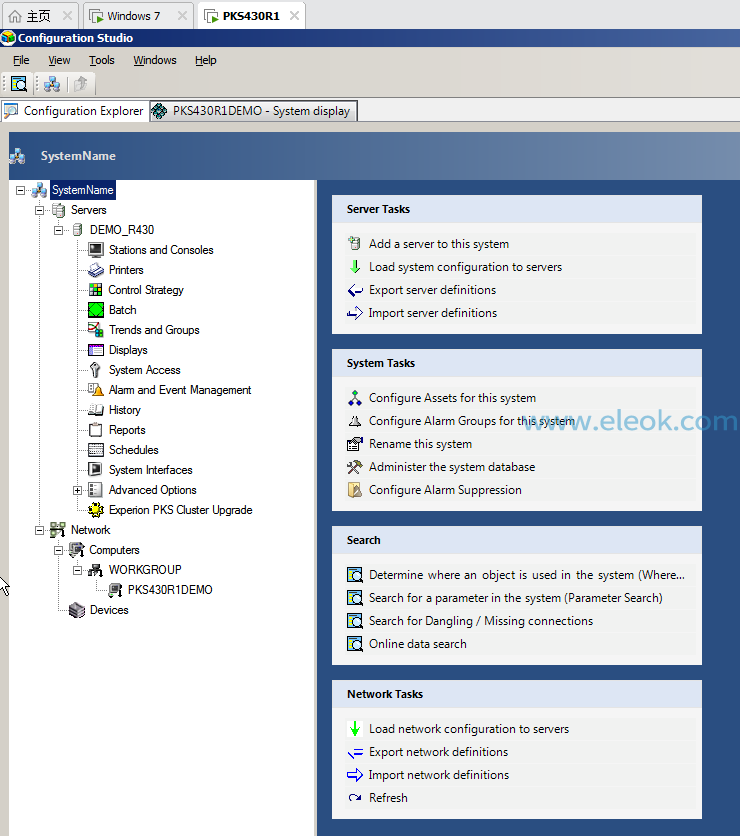The height and width of the screenshot is (836, 740).
Task: Click Online data search link
Action: [417, 644]
